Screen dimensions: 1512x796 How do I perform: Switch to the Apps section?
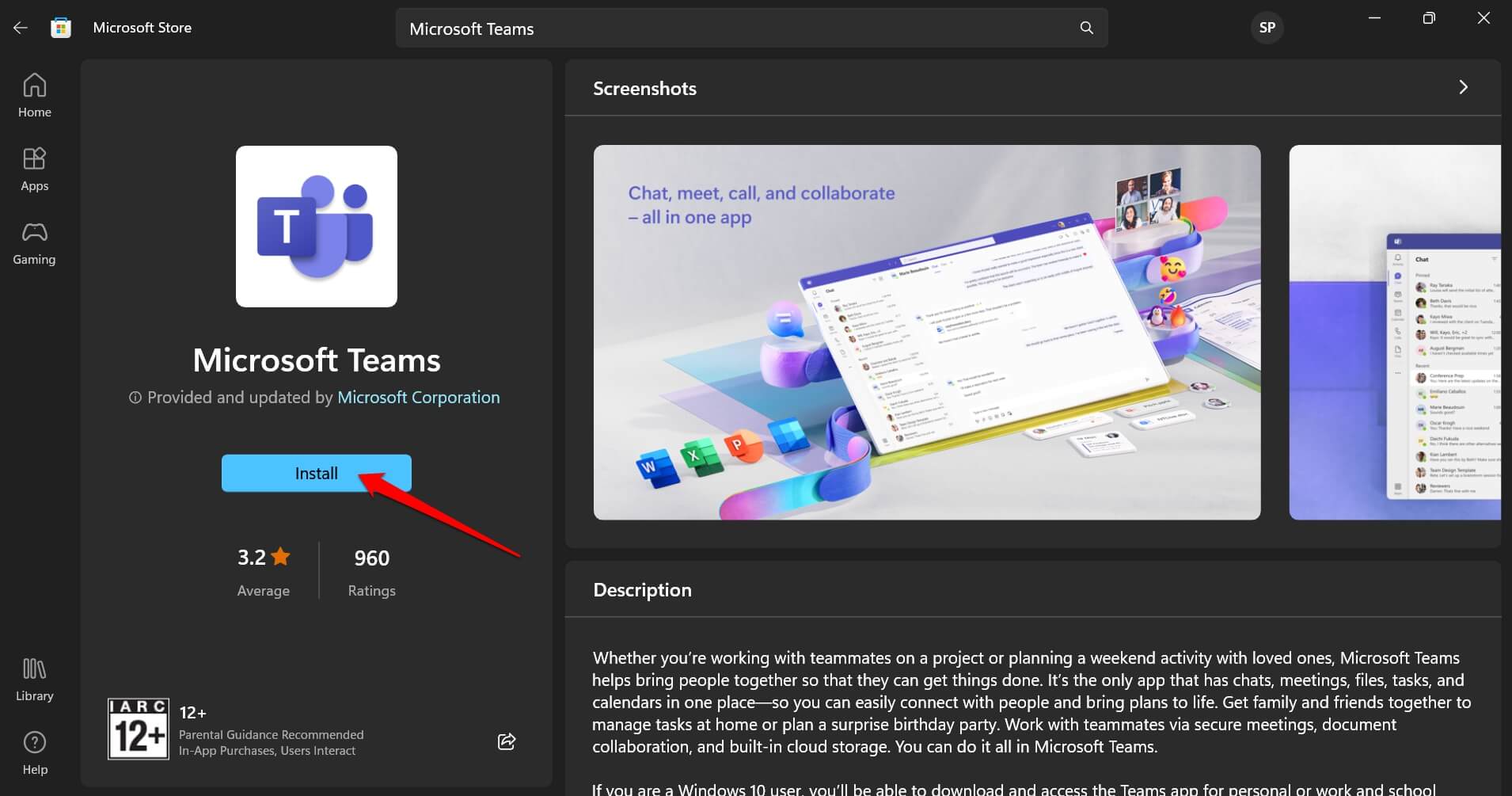34,168
